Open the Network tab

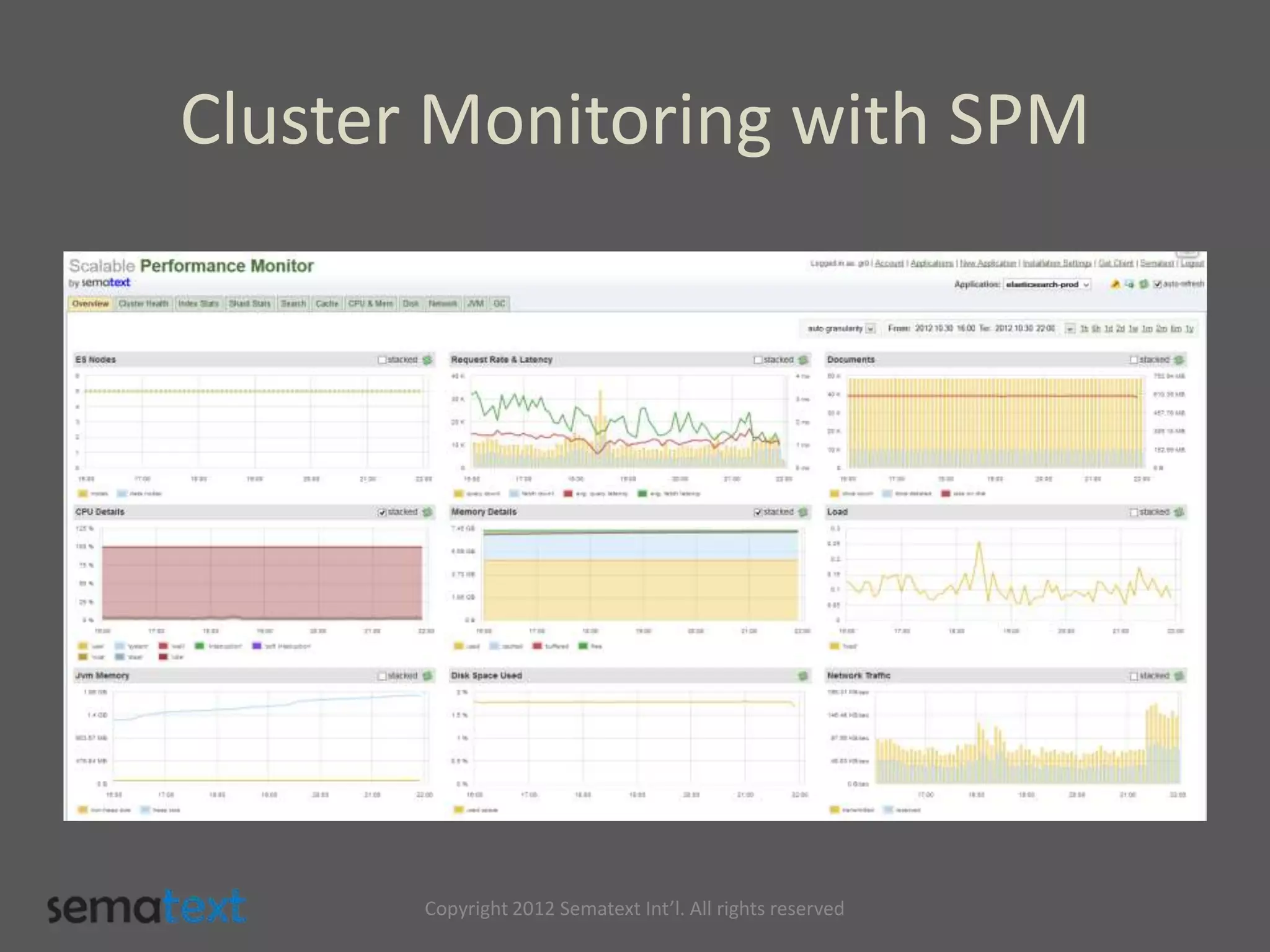pos(443,304)
